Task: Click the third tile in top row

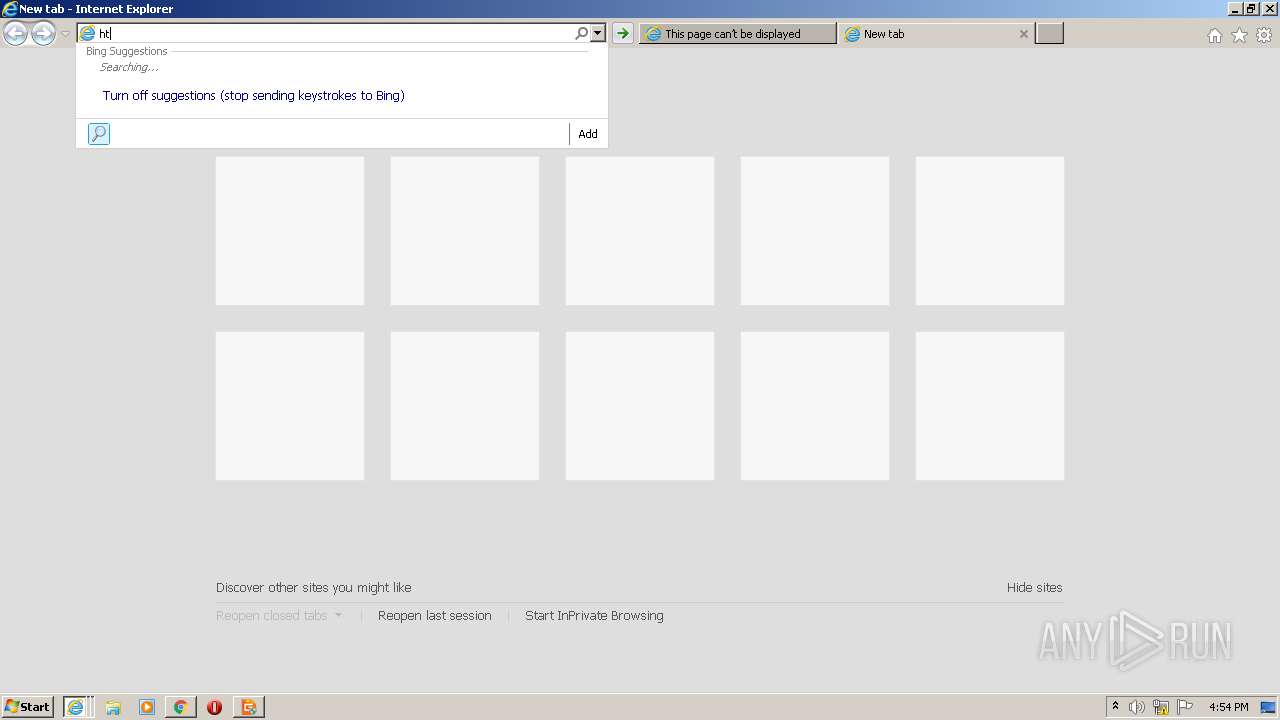Action: [x=640, y=231]
